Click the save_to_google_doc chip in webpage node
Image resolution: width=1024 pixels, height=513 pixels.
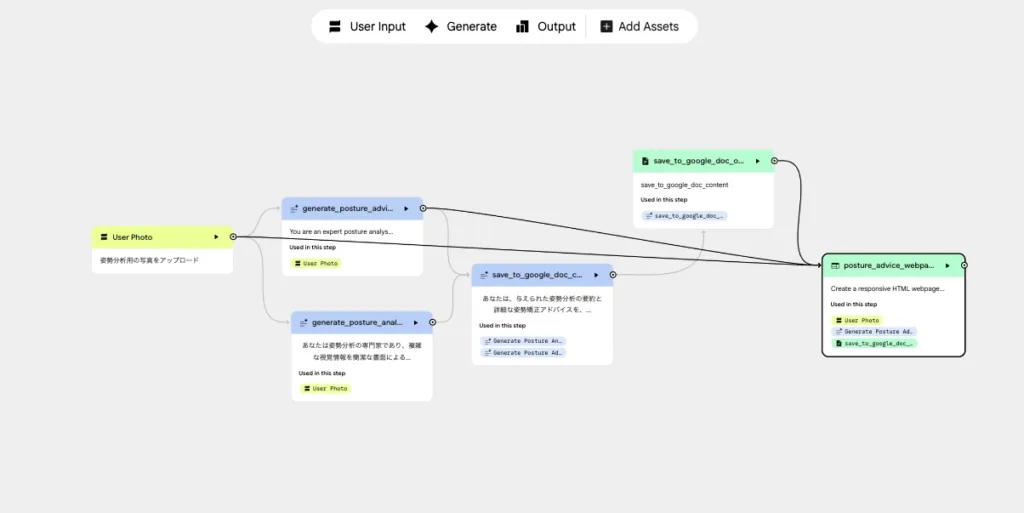[875, 343]
